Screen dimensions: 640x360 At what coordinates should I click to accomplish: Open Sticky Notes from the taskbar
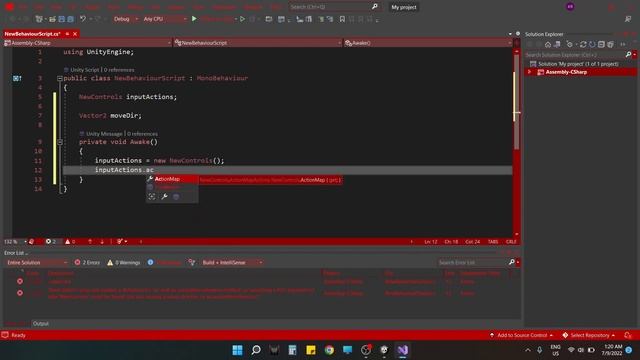coord(311,350)
